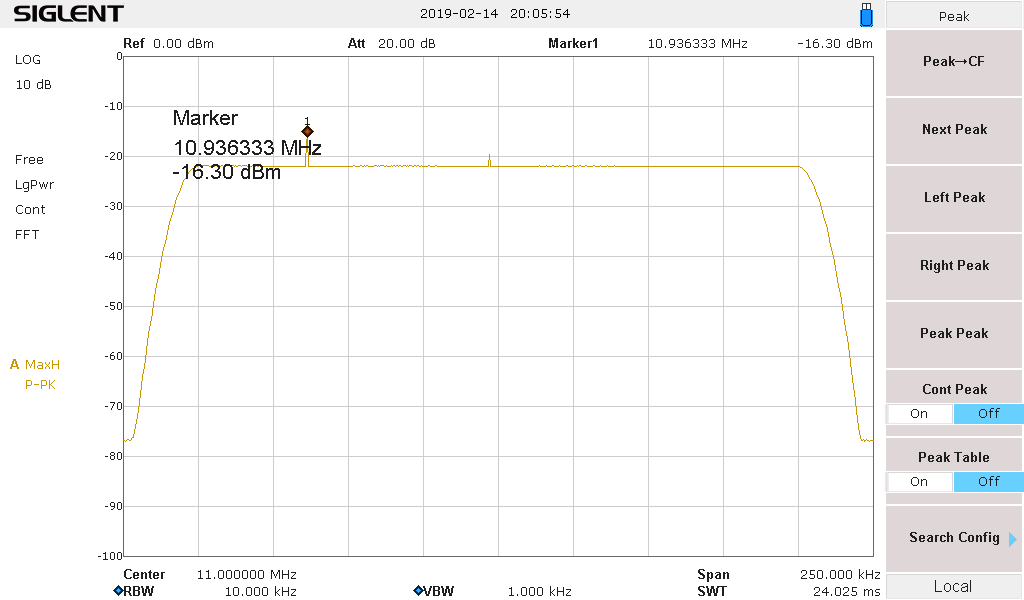
Task: Click the Cont sweep mode label
Action: pos(30,210)
